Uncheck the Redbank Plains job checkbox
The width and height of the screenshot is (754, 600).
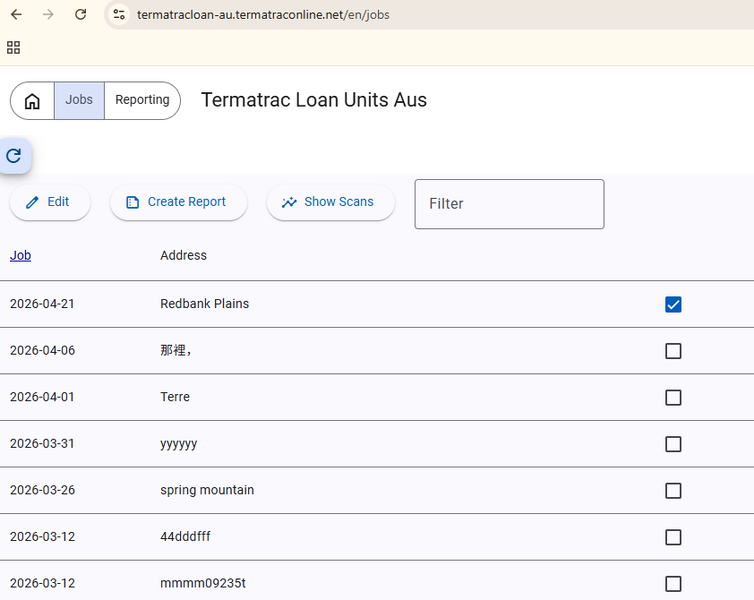[673, 304]
